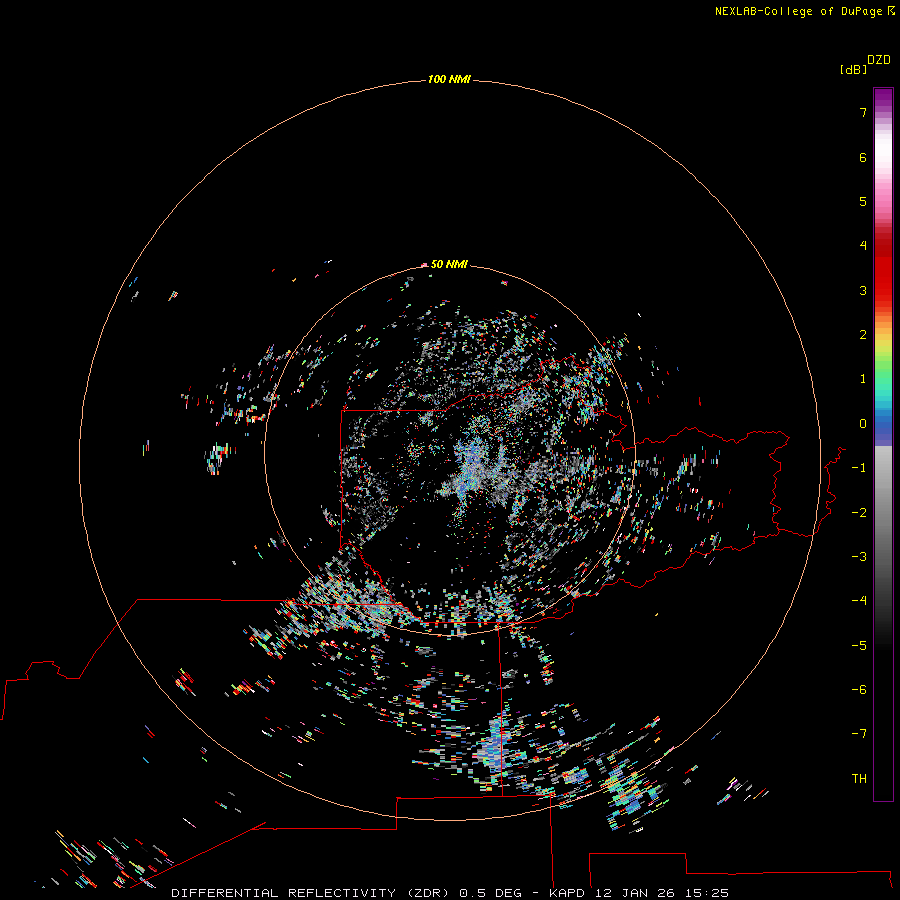The width and height of the screenshot is (900, 900).
Task: Click the -1 dB legend value
Action: click(859, 468)
